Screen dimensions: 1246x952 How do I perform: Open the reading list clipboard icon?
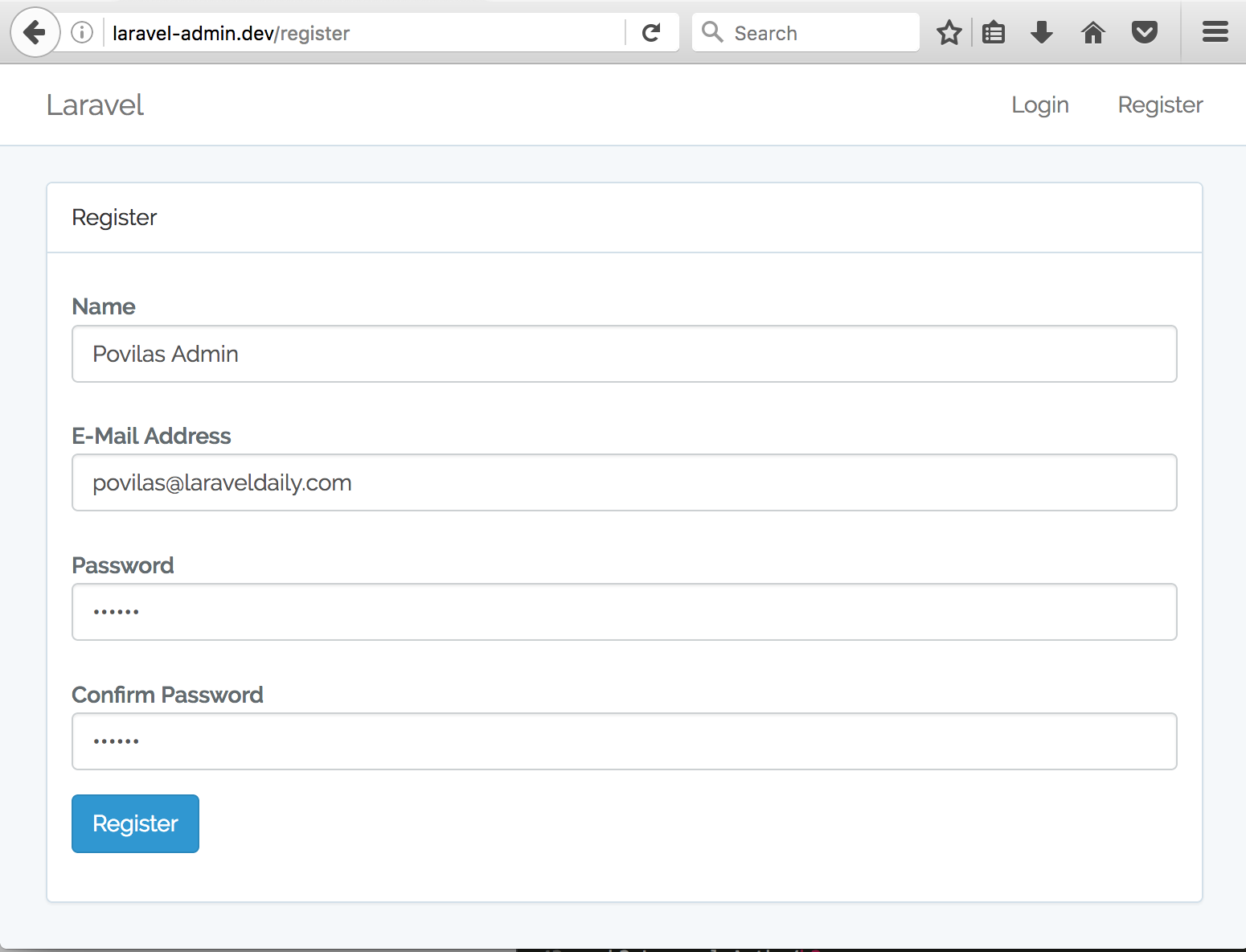coord(994,32)
